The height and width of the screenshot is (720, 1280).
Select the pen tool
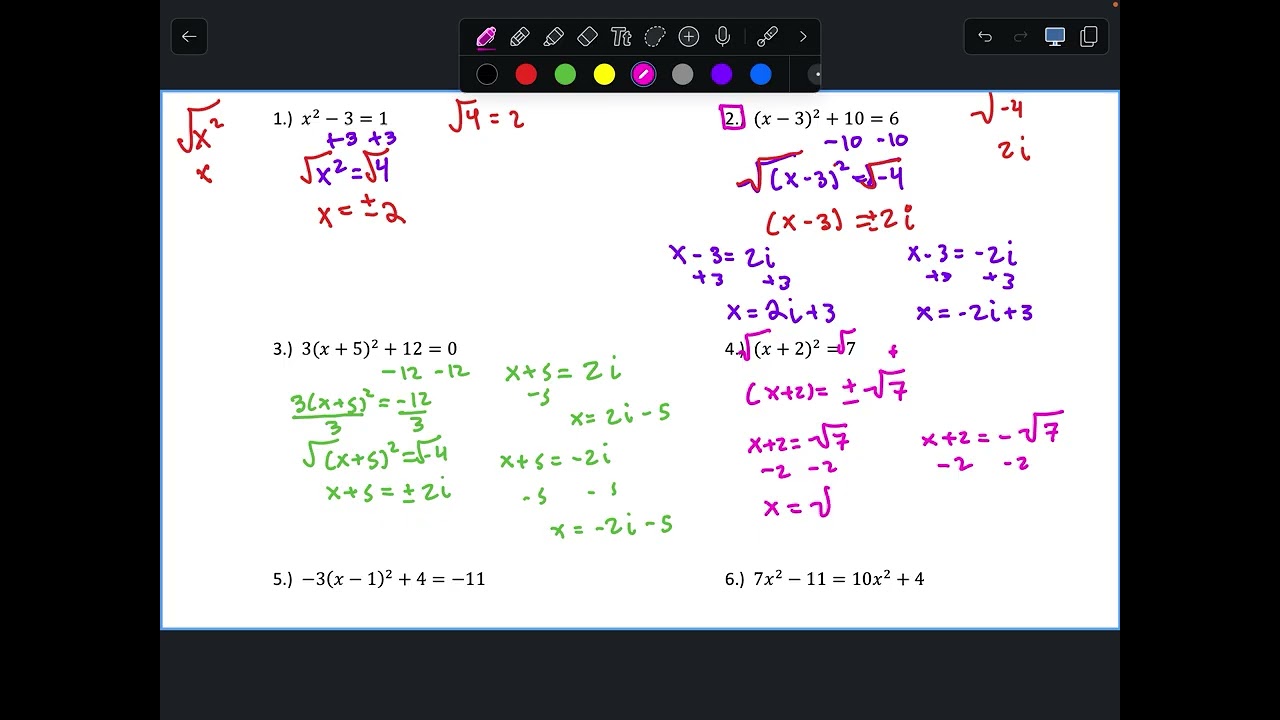click(486, 37)
